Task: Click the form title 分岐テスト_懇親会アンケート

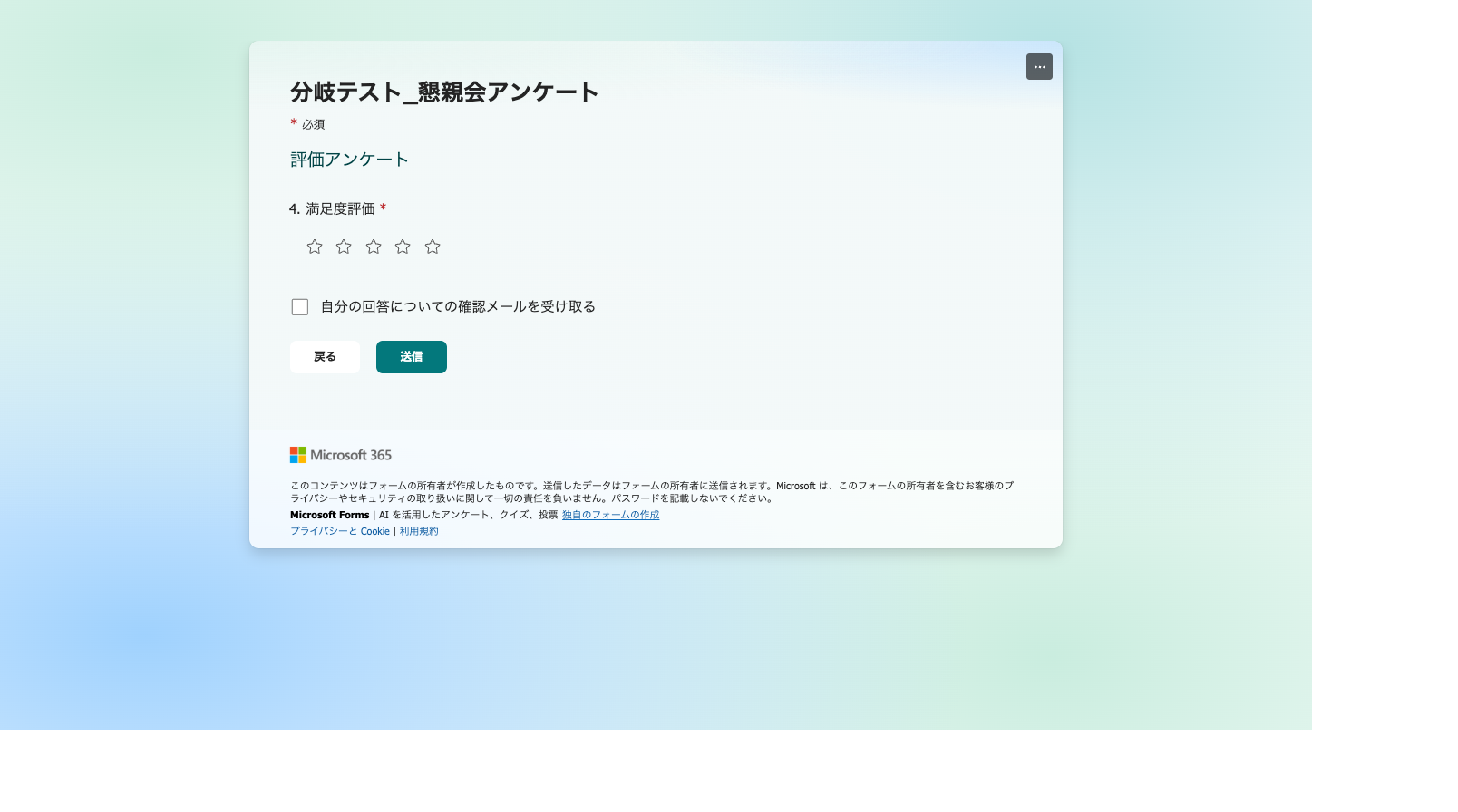Action: pos(444,92)
